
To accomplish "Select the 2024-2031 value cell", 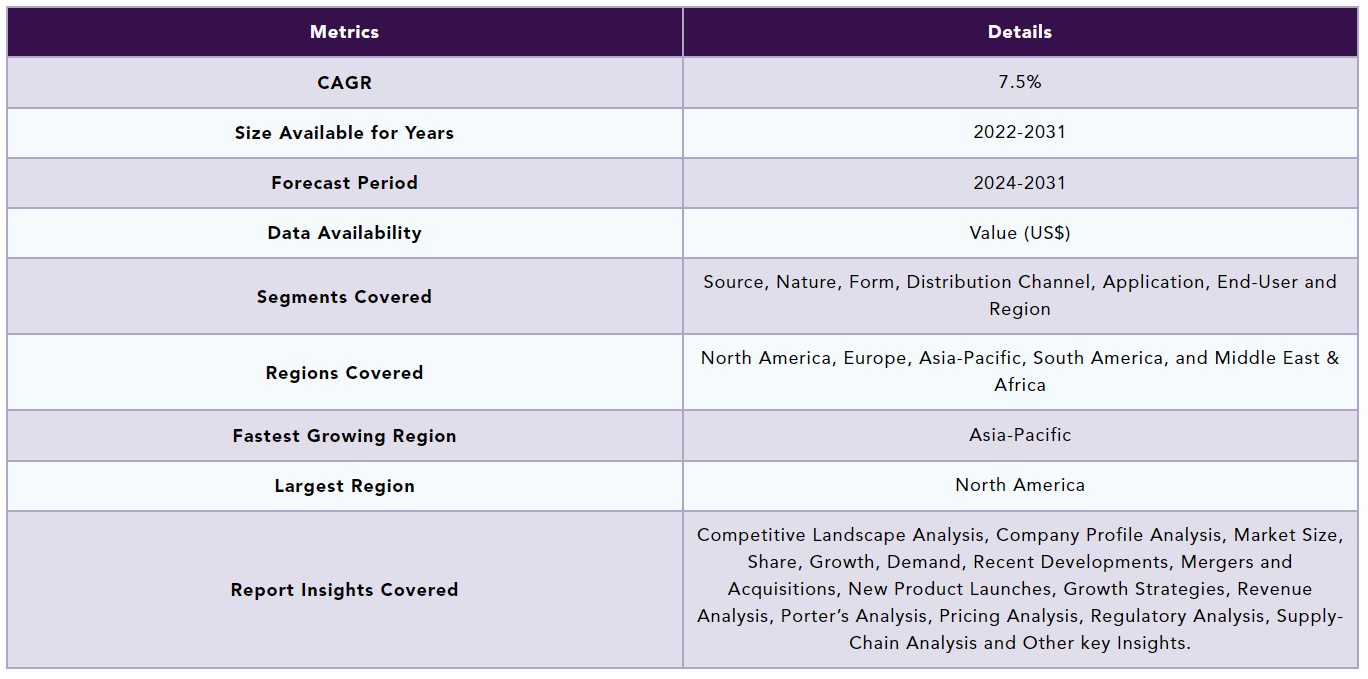I will (1020, 183).
